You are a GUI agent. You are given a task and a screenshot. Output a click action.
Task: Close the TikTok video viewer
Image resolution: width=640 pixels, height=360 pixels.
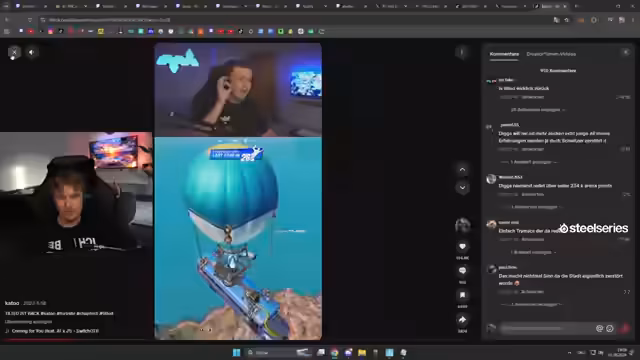click(x=14, y=52)
